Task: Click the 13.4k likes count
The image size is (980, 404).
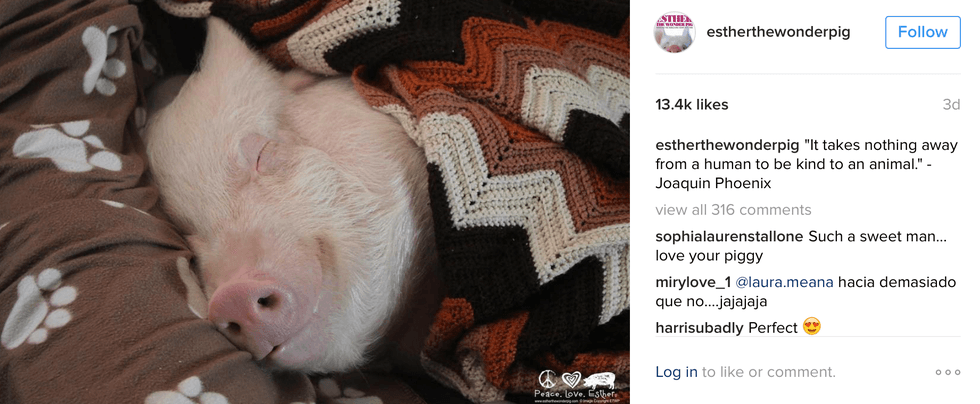Action: (692, 104)
